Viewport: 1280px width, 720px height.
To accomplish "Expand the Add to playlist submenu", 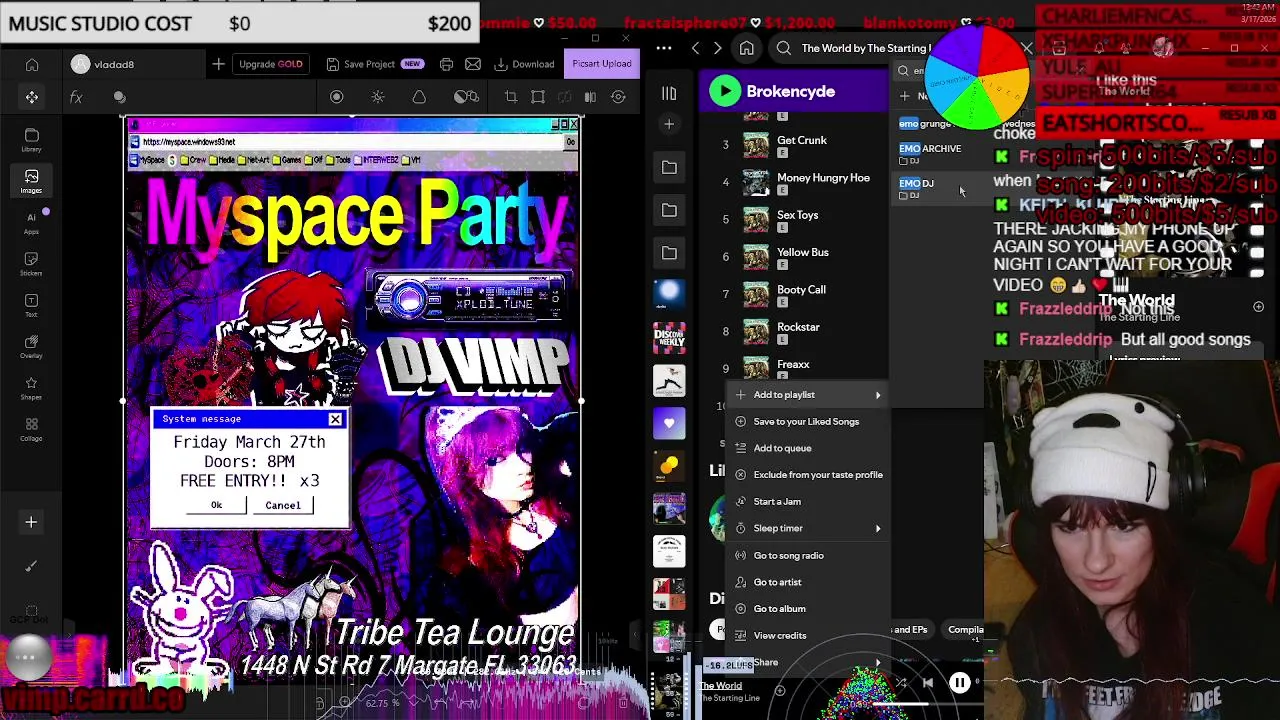I will coord(810,394).
